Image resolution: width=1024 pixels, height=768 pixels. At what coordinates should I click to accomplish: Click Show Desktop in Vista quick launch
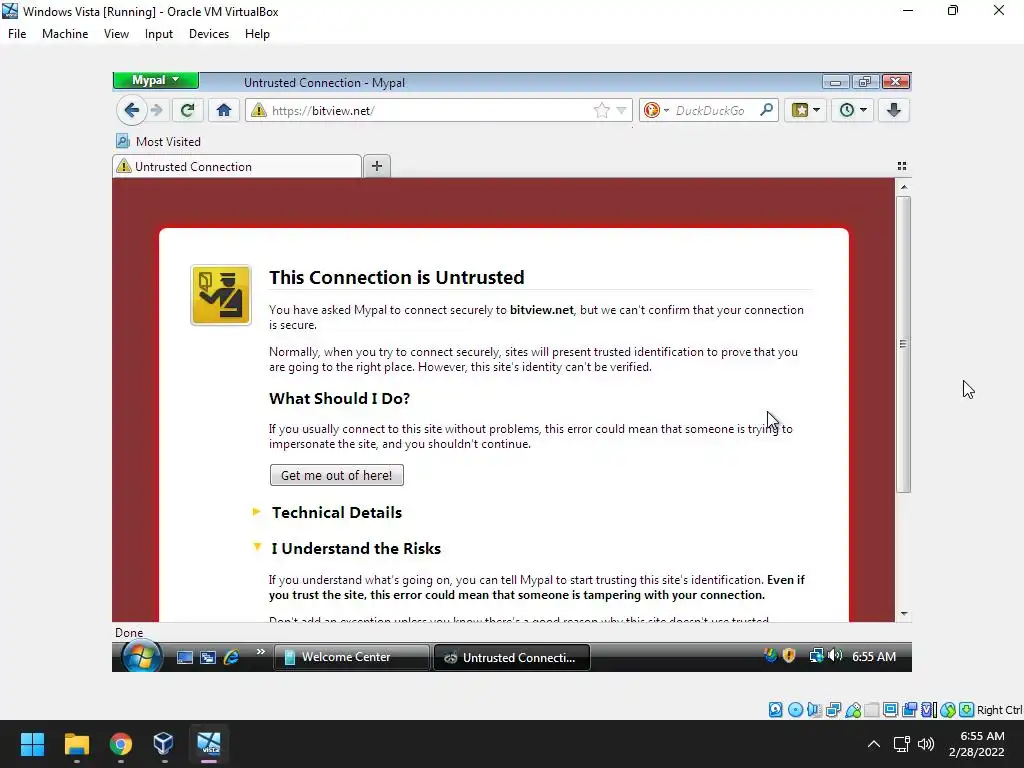pyautogui.click(x=185, y=658)
